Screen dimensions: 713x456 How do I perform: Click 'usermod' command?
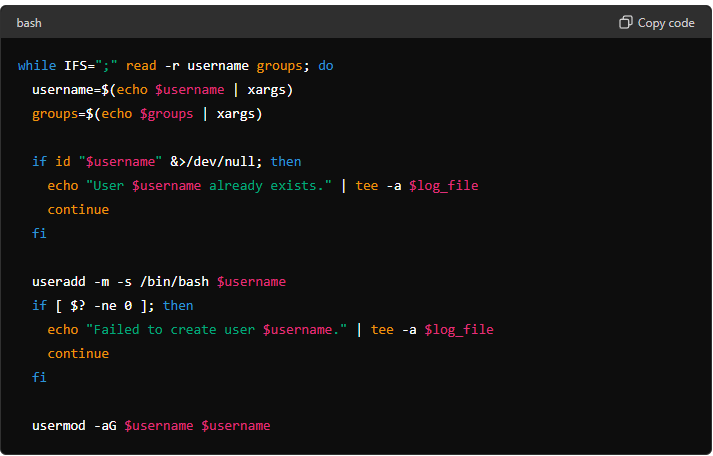pyautogui.click(x=59, y=426)
